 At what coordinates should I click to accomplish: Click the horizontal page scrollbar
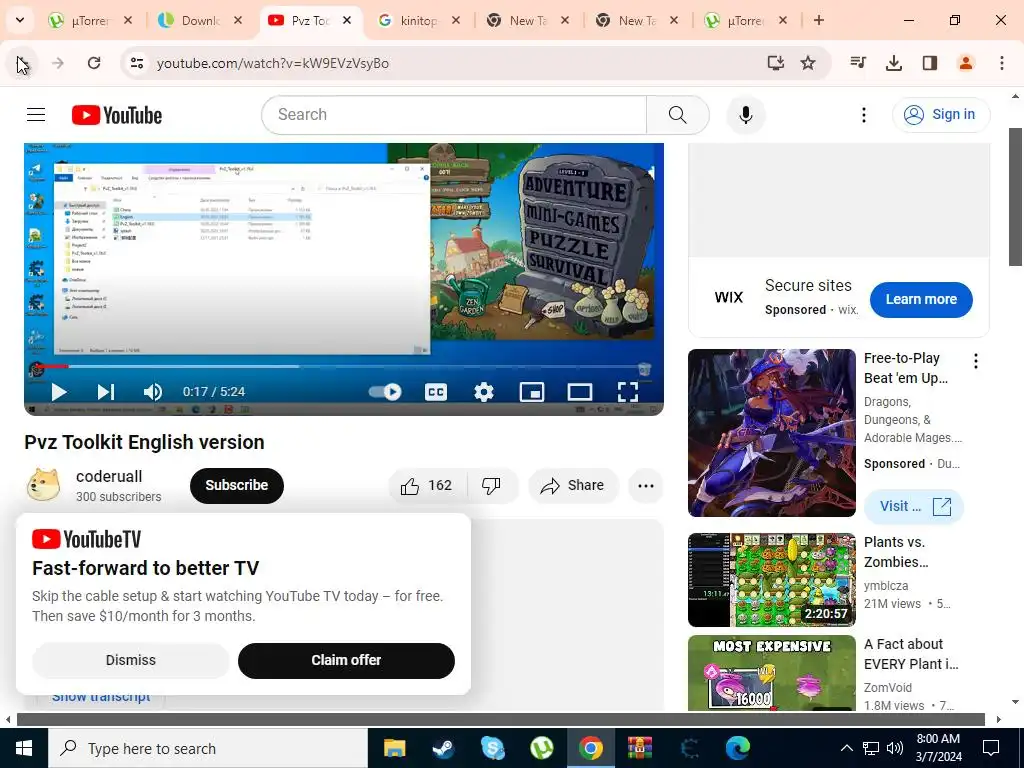[x=500, y=720]
